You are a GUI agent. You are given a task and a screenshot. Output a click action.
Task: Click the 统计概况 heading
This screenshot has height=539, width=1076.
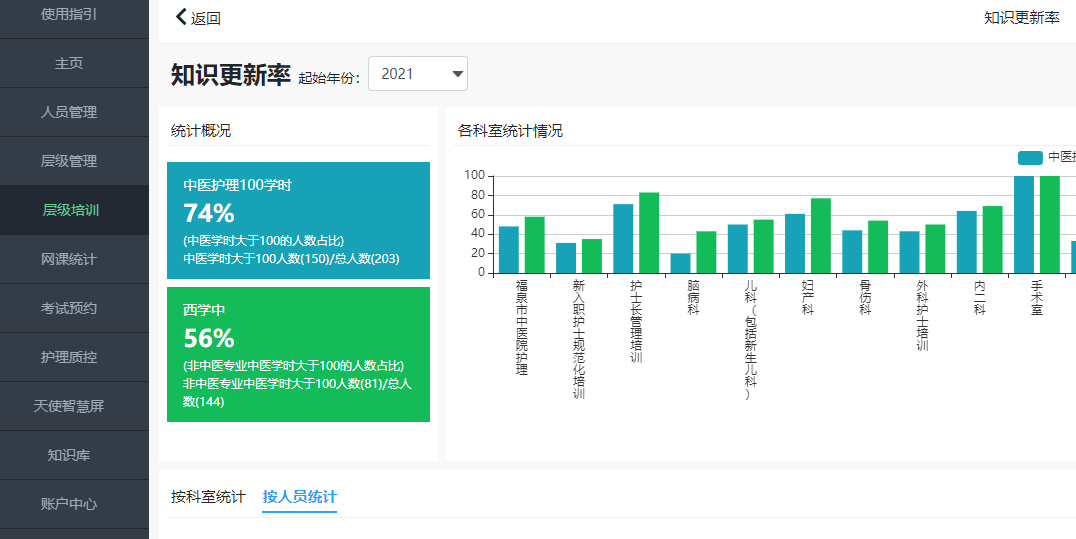201,131
